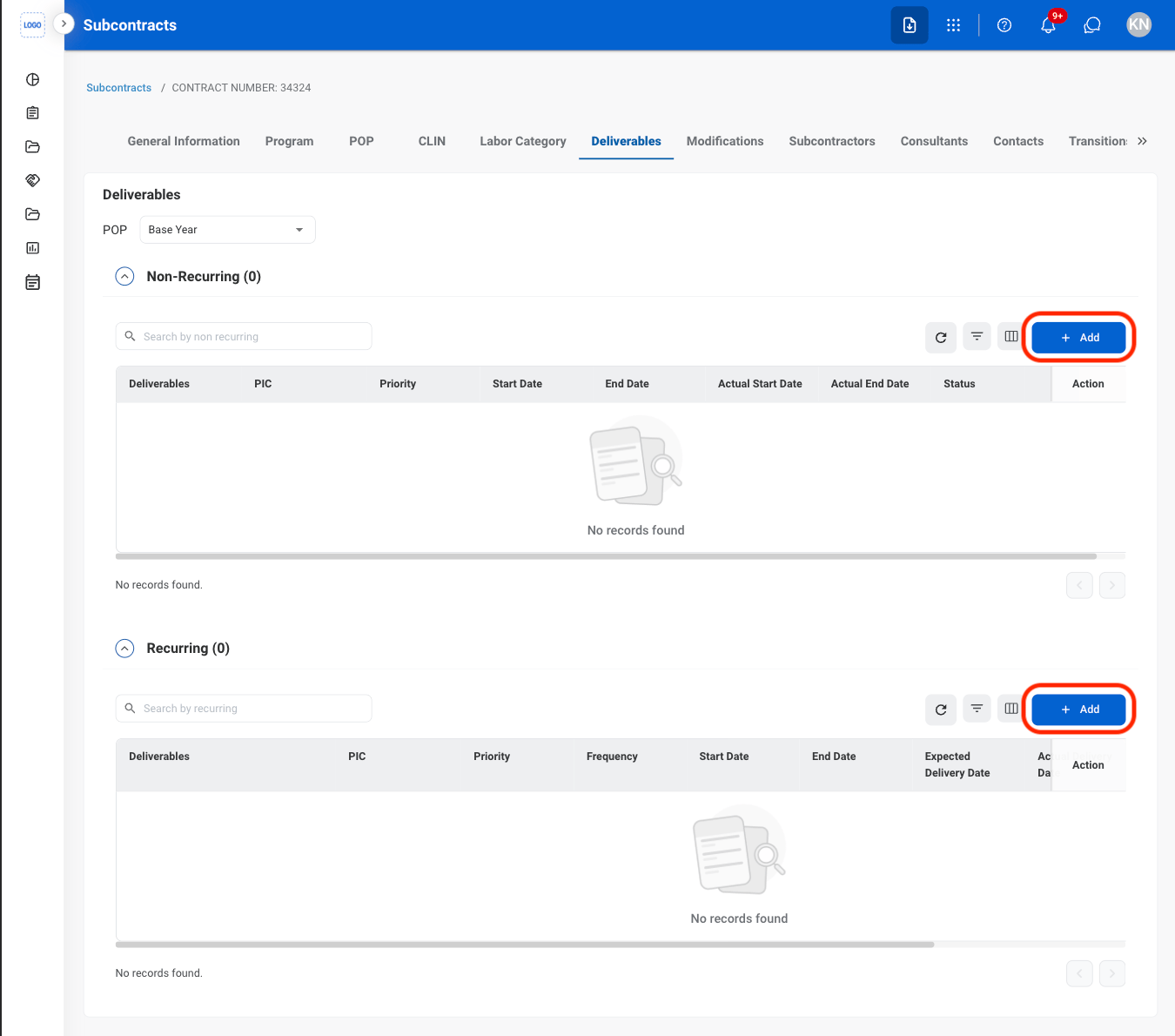The width and height of the screenshot is (1175, 1036).
Task: Refresh the Non-Recurring deliverables table
Action: (x=941, y=337)
